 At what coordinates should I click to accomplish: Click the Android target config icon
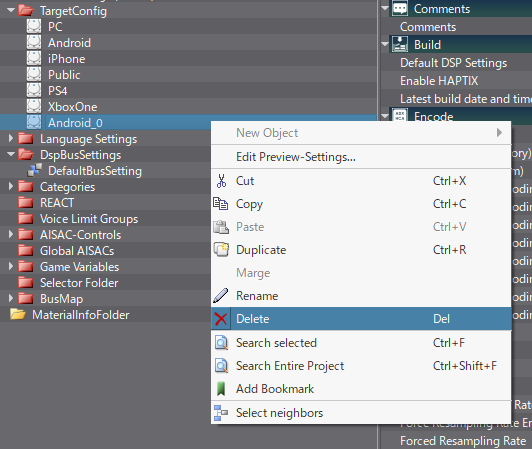(x=34, y=42)
